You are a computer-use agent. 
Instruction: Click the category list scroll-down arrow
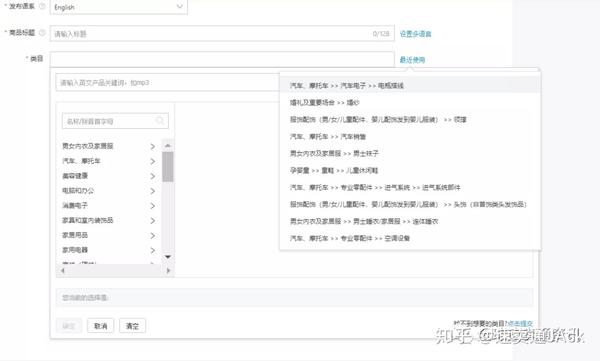(168, 256)
